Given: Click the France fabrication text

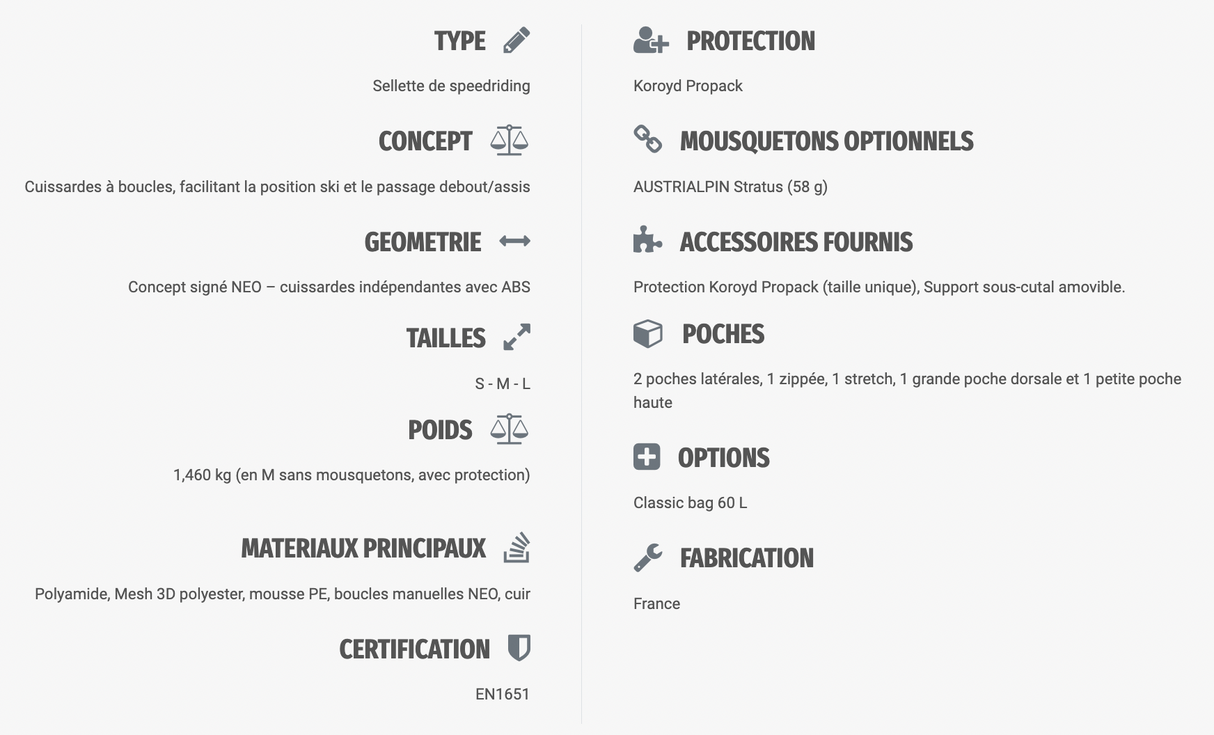Looking at the screenshot, I should (657, 604).
